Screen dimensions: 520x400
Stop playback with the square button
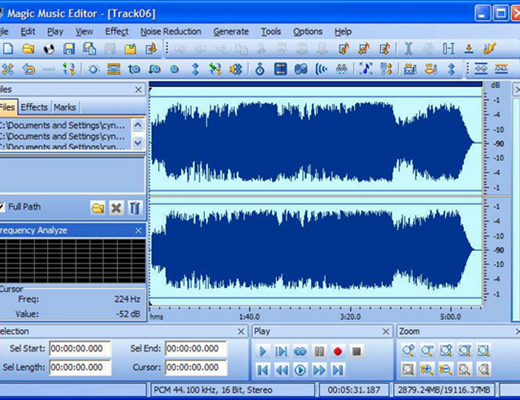point(356,351)
